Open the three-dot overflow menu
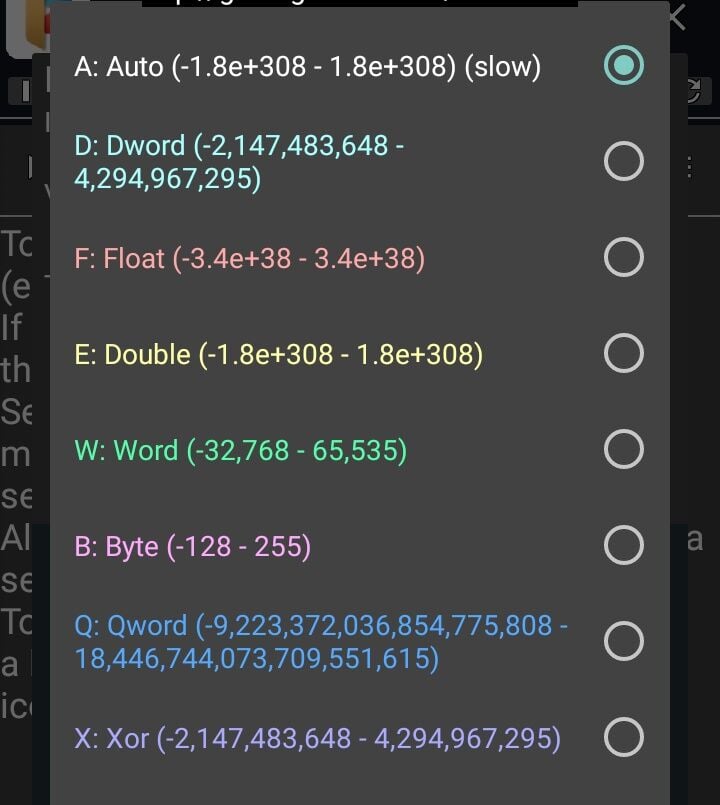The height and width of the screenshot is (805, 720). 688,167
